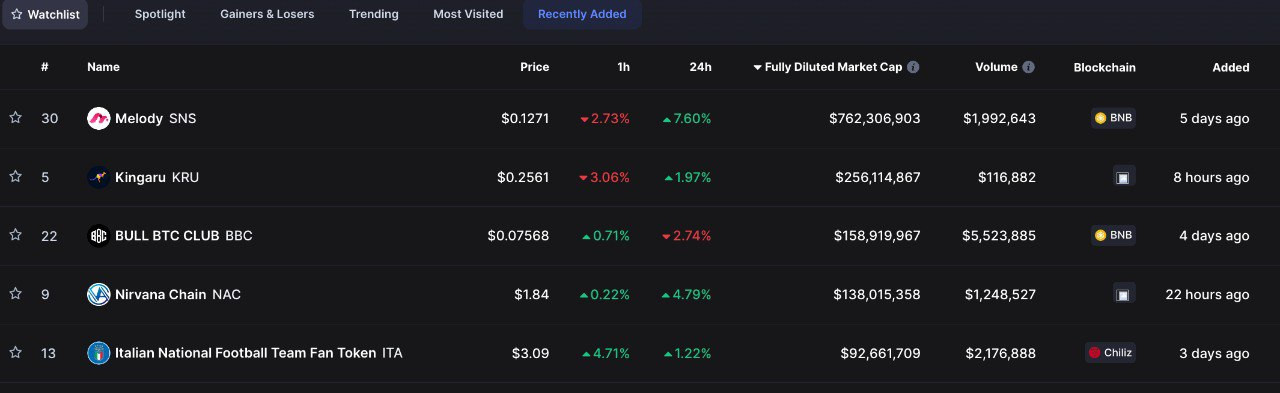The width and height of the screenshot is (1280, 393).
Task: Click the Kingaru kangaroo logo icon
Action: point(98,177)
